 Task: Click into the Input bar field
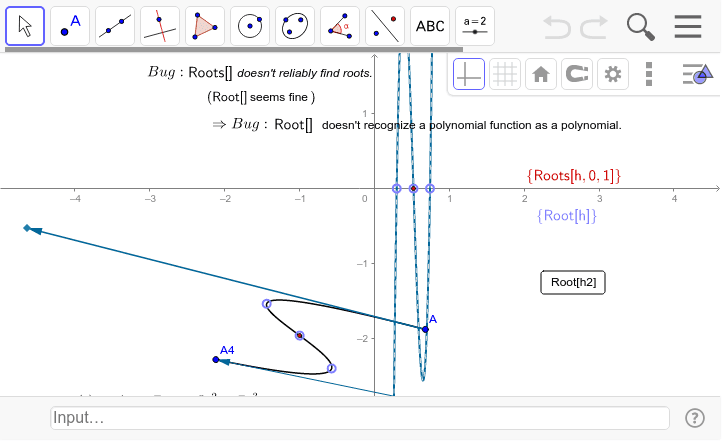pyautogui.click(x=360, y=418)
